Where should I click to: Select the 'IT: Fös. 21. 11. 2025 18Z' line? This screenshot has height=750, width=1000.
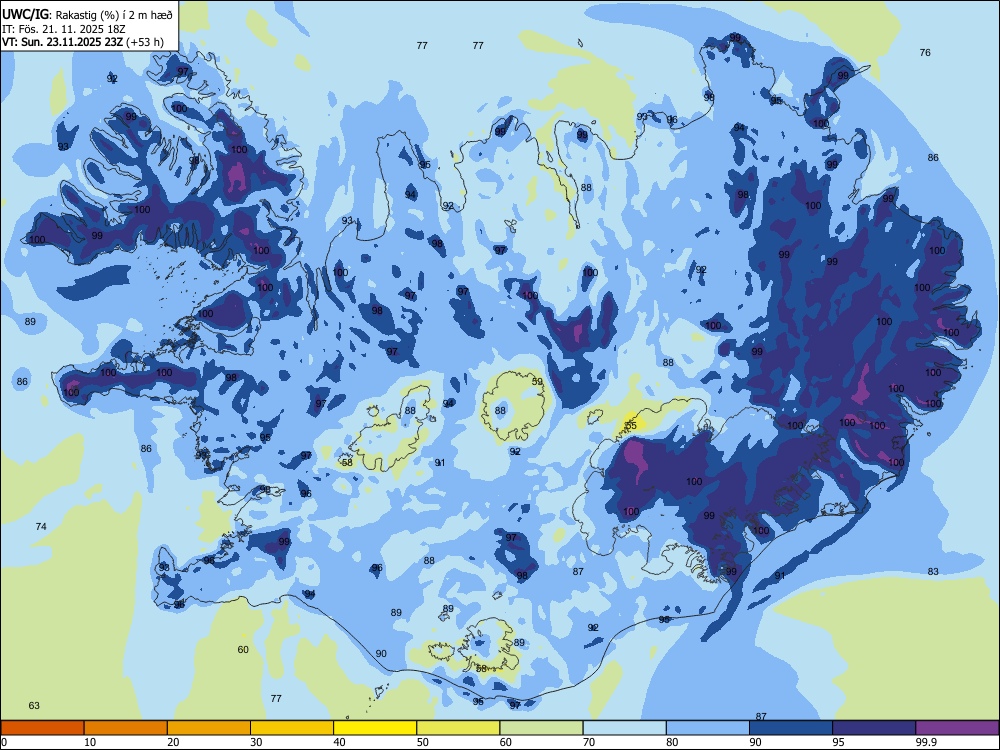point(64,29)
